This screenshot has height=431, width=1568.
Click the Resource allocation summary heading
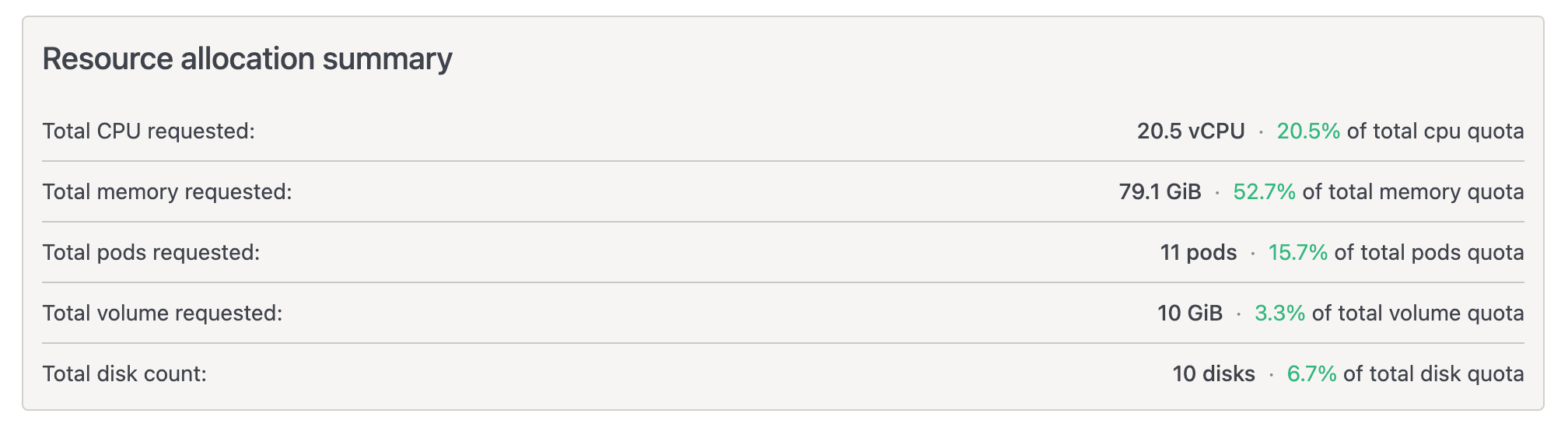[247, 59]
